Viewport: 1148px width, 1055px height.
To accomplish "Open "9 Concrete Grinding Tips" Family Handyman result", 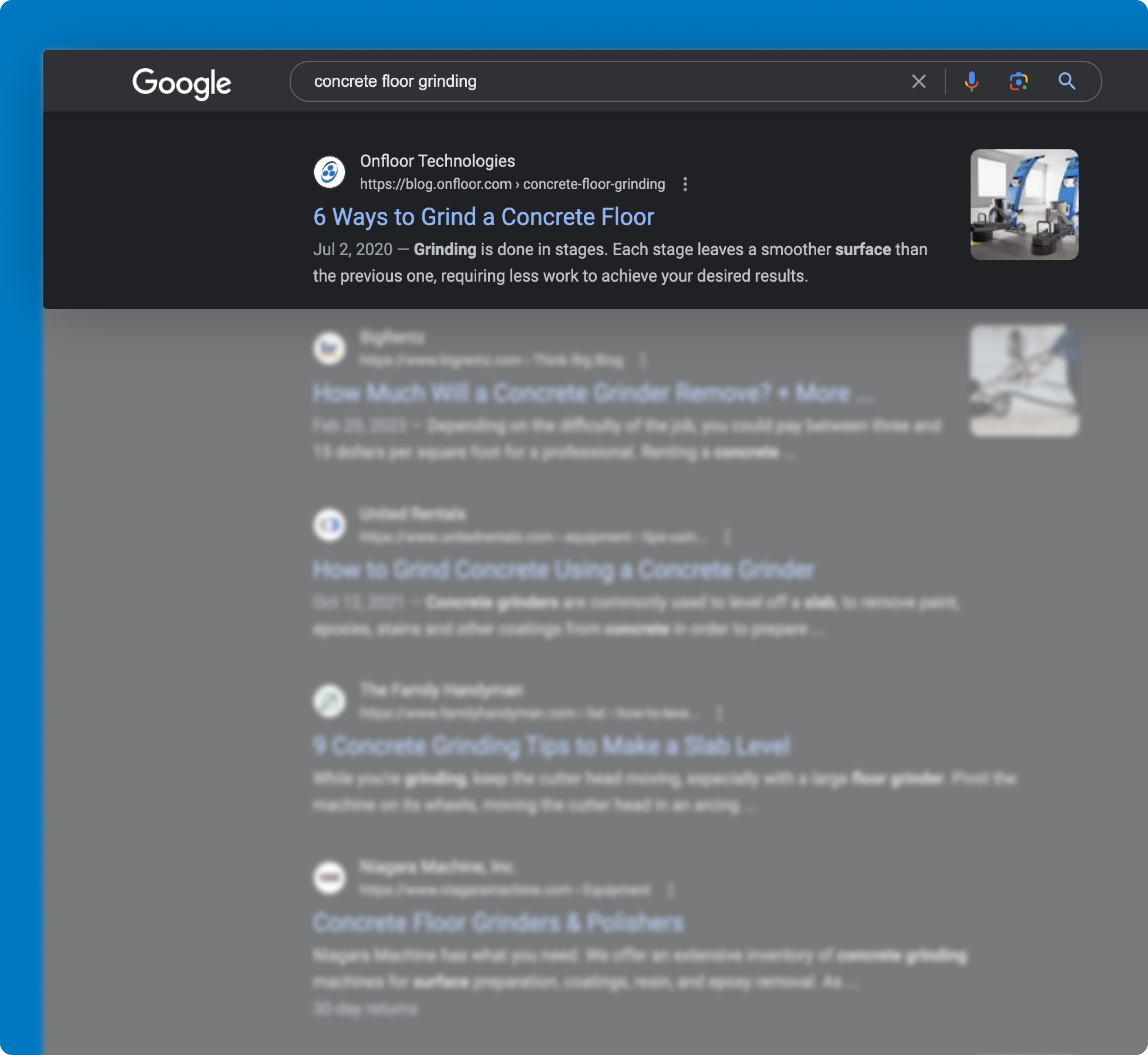I will 552,746.
